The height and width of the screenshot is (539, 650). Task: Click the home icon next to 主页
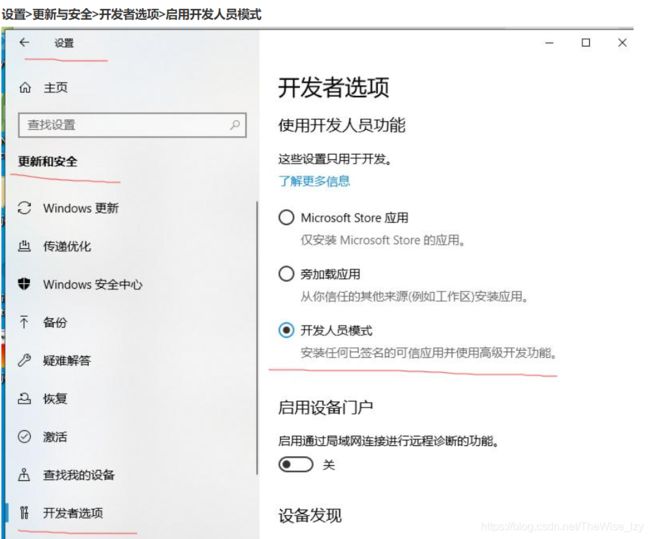coord(25,87)
